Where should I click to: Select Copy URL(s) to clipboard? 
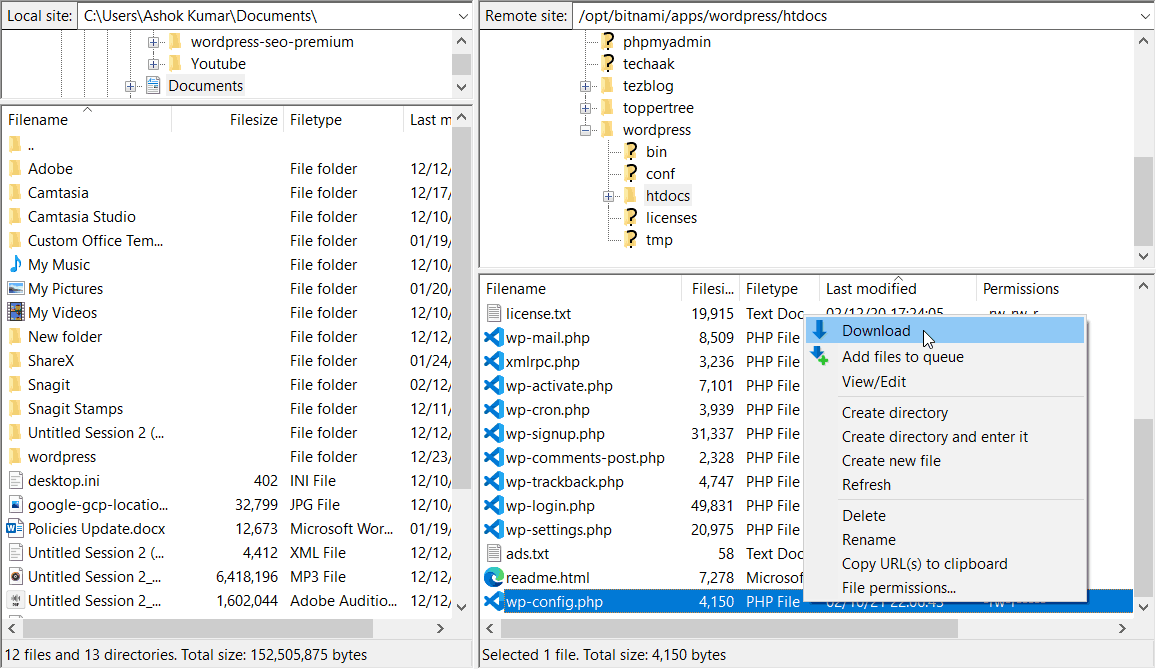click(946, 564)
